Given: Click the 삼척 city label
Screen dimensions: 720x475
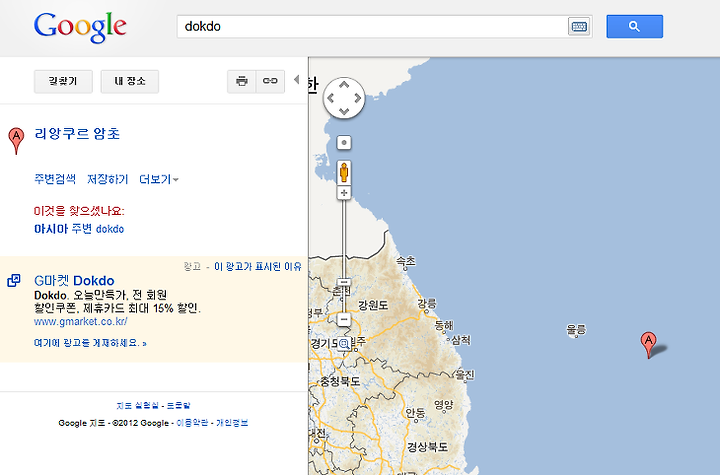Looking at the screenshot, I should coord(461,340).
